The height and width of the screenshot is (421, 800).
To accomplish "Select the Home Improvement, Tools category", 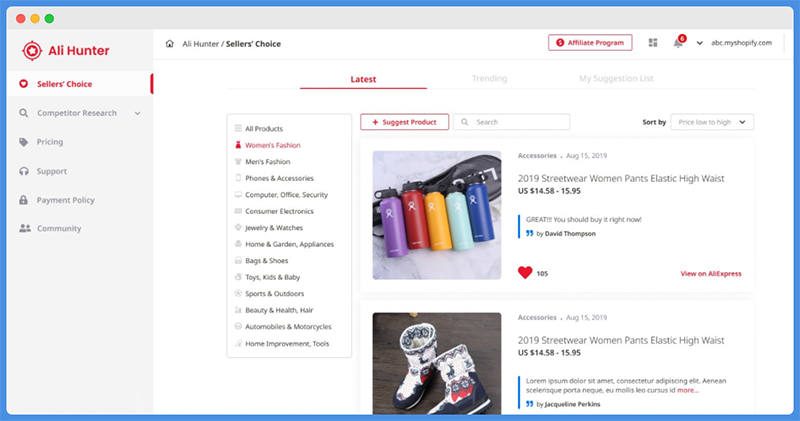I will click(289, 343).
